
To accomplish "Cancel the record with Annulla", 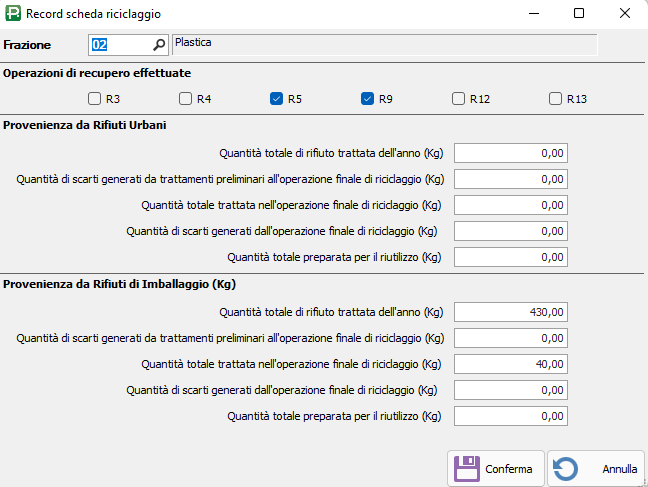I will pyautogui.click(x=595, y=468).
